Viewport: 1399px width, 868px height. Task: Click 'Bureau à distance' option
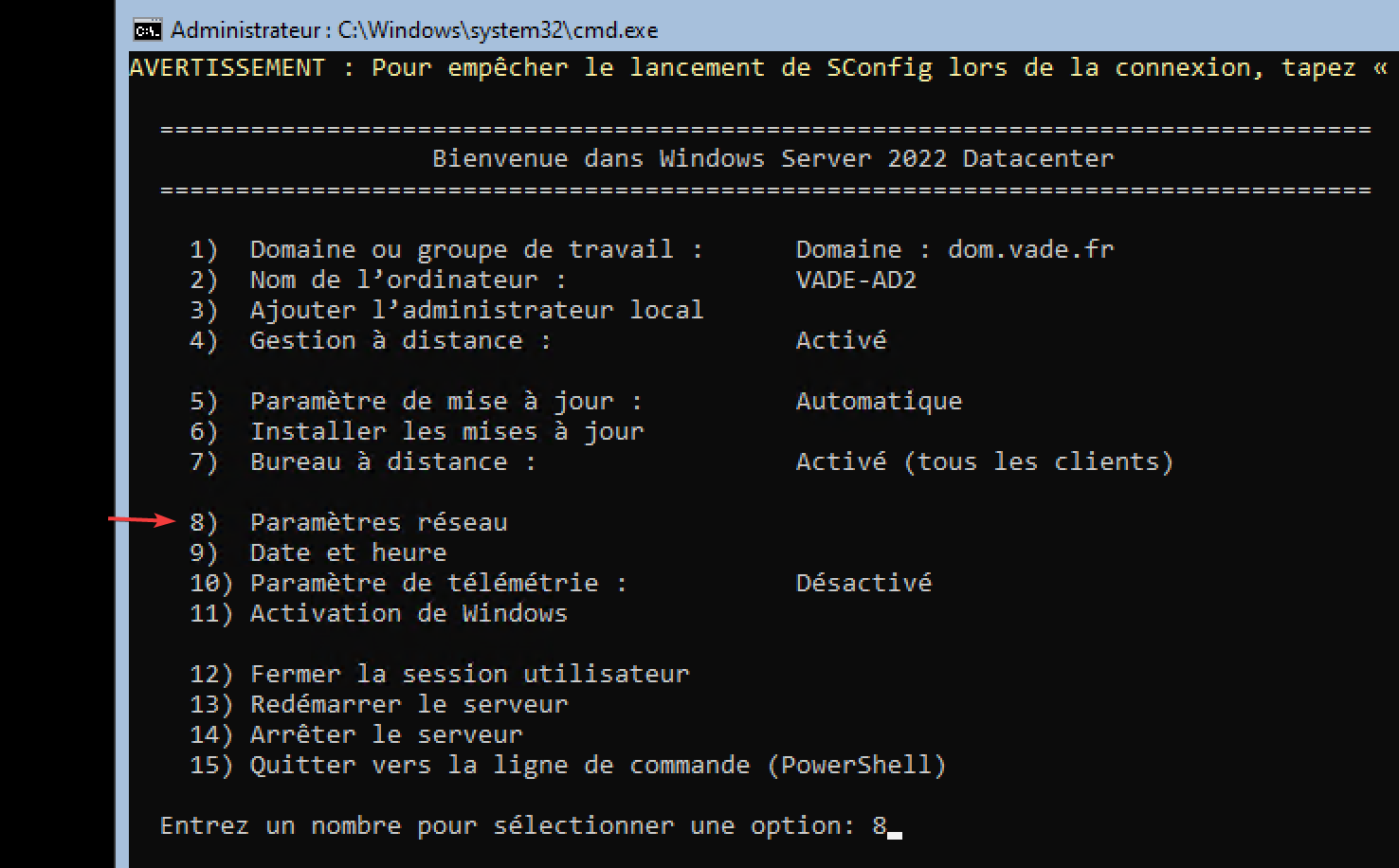(392, 461)
